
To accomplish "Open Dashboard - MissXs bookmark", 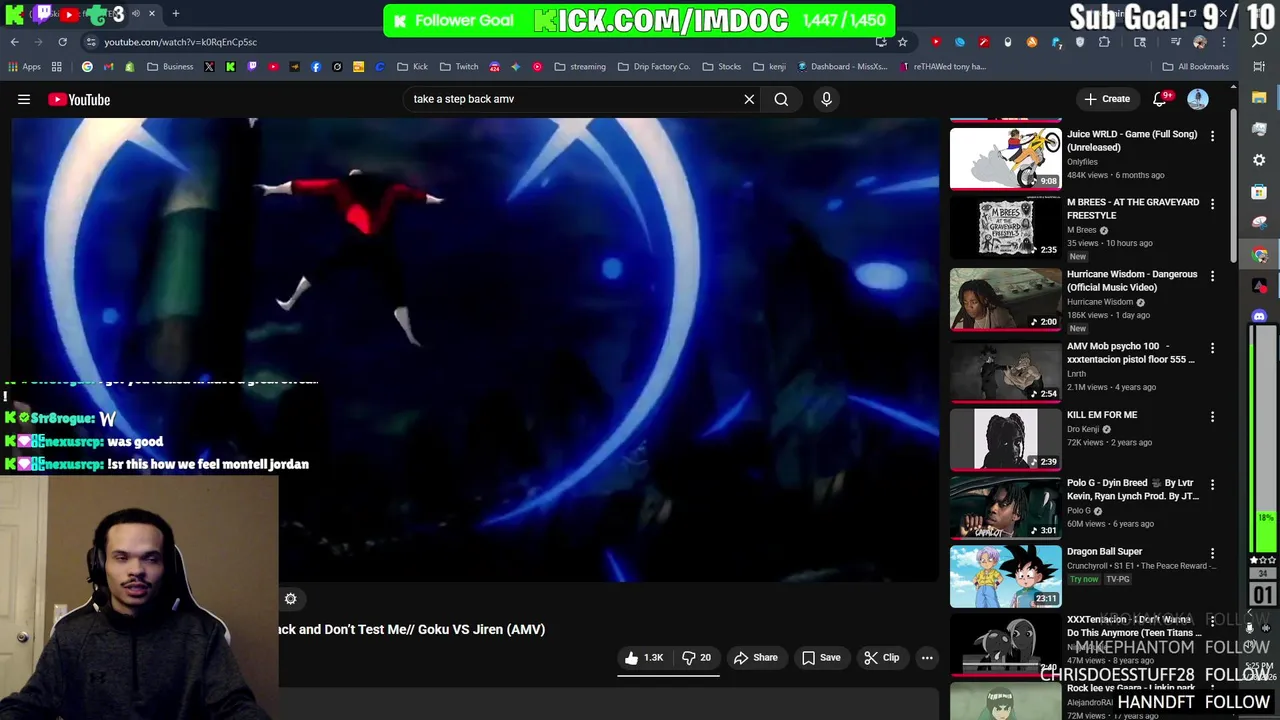I will click(x=842, y=67).
